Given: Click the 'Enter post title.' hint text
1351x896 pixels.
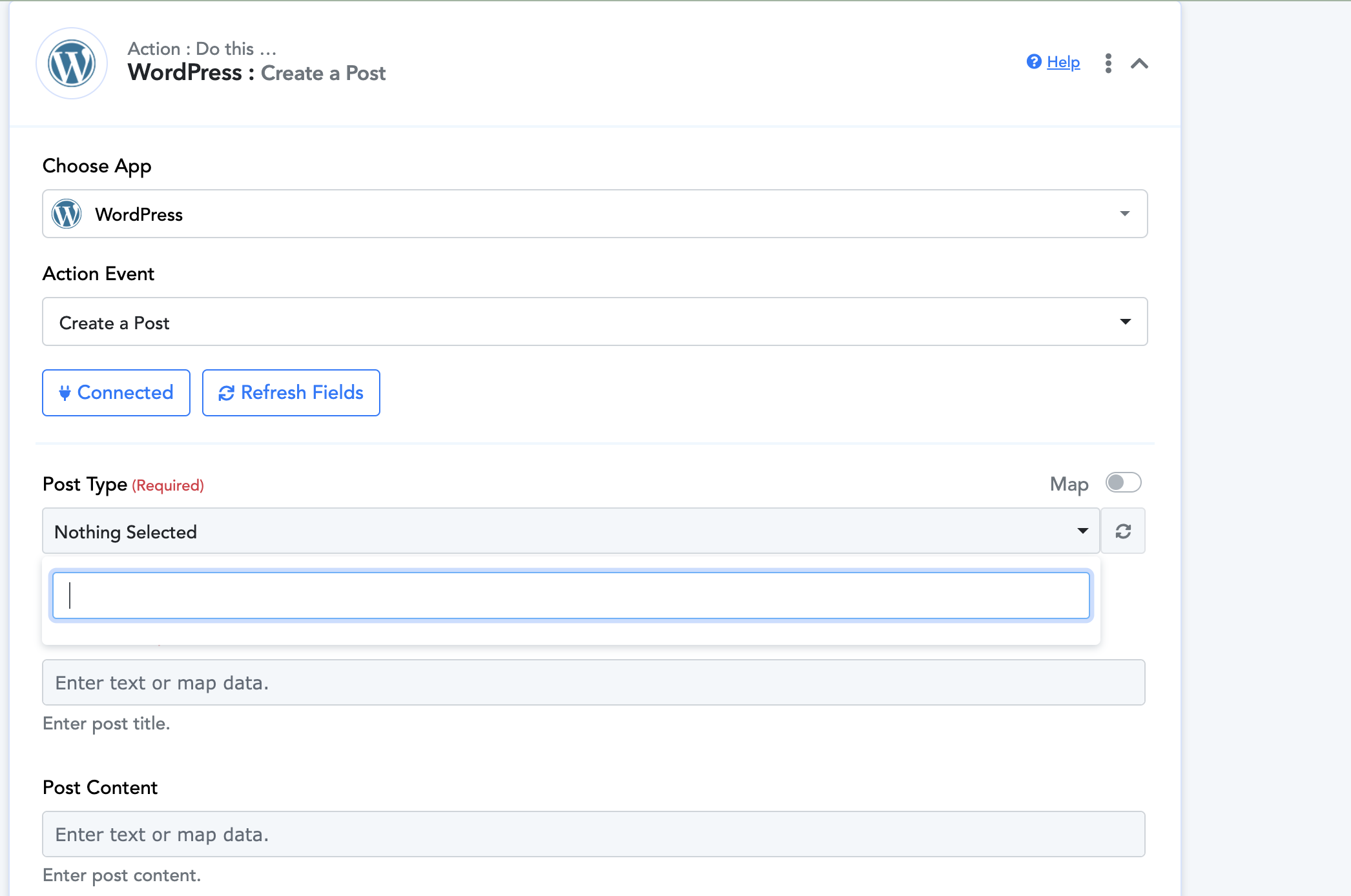Looking at the screenshot, I should point(107,724).
